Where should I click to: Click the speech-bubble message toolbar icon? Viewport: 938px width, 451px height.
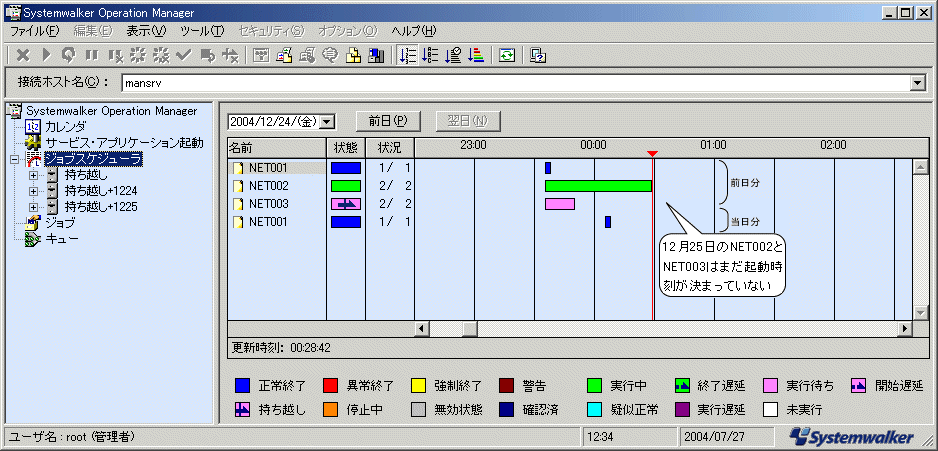(x=330, y=56)
